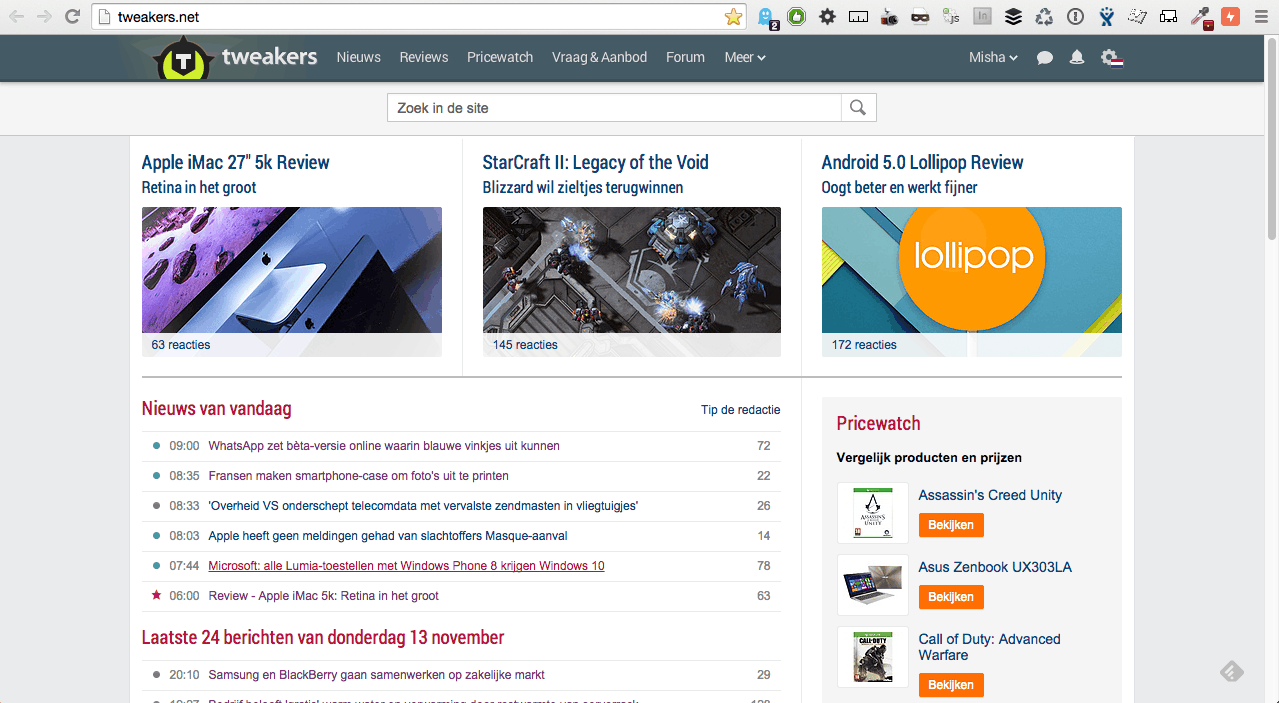The height and width of the screenshot is (703, 1279).
Task: Open 'Review - Apple iMac 5k' news row
Action: [462, 596]
